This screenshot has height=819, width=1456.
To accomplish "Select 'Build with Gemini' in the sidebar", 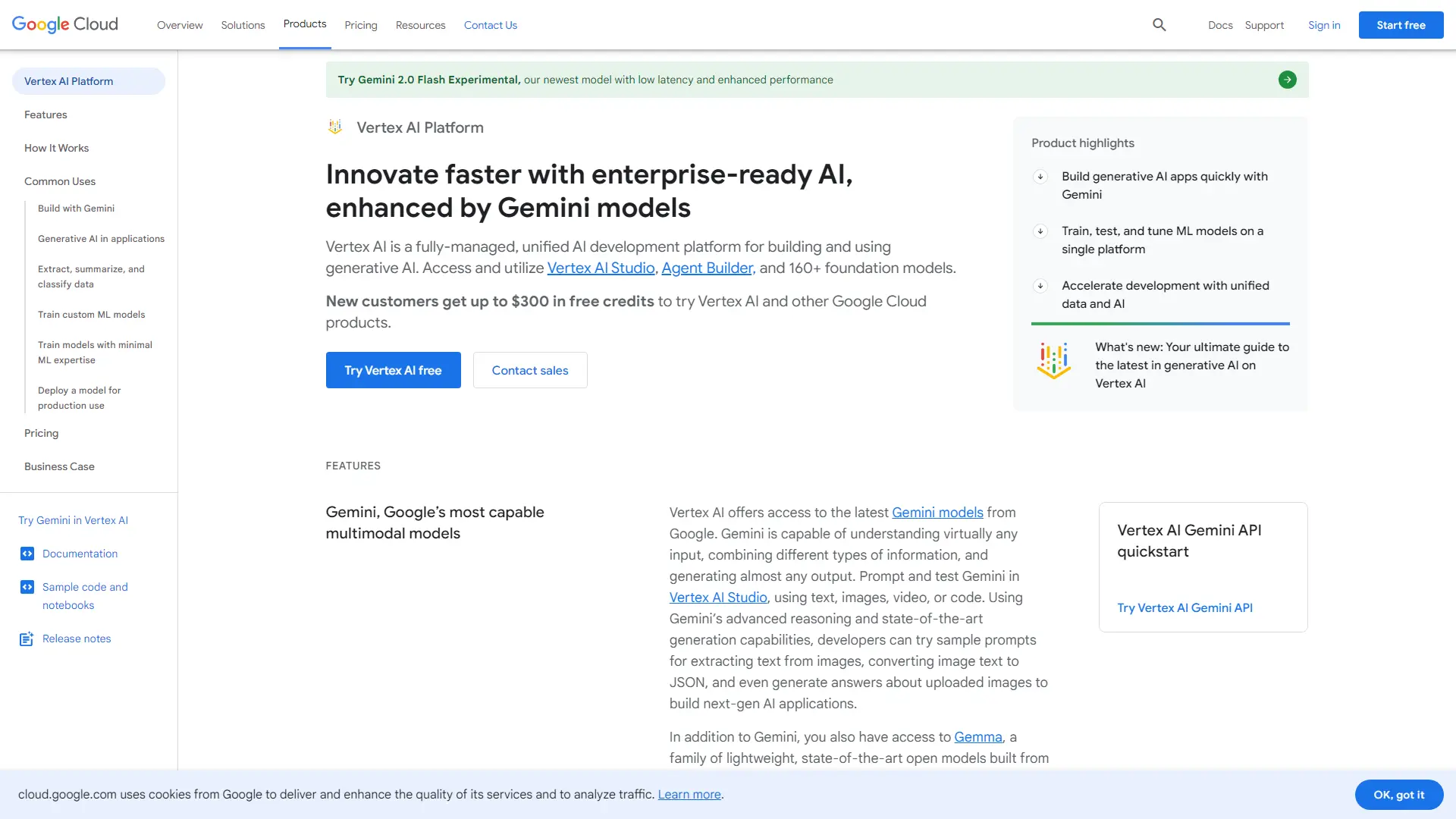I will tap(76, 208).
